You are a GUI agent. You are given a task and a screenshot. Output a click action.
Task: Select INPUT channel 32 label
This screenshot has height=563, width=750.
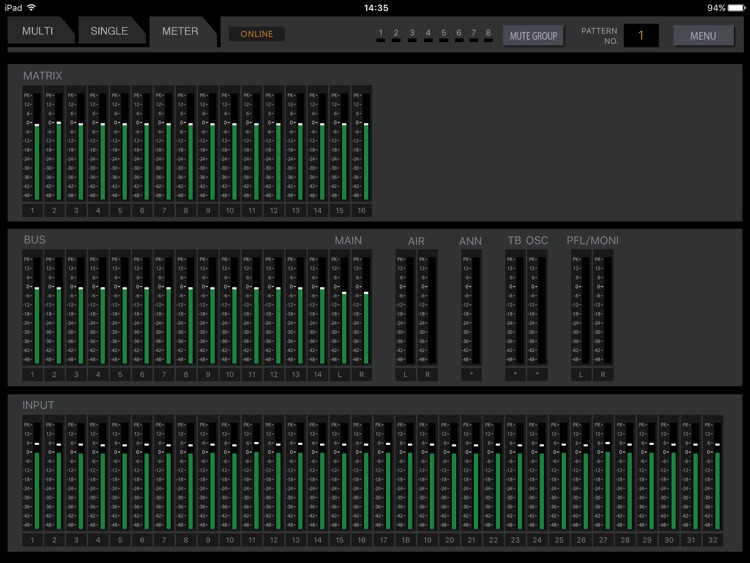713,540
